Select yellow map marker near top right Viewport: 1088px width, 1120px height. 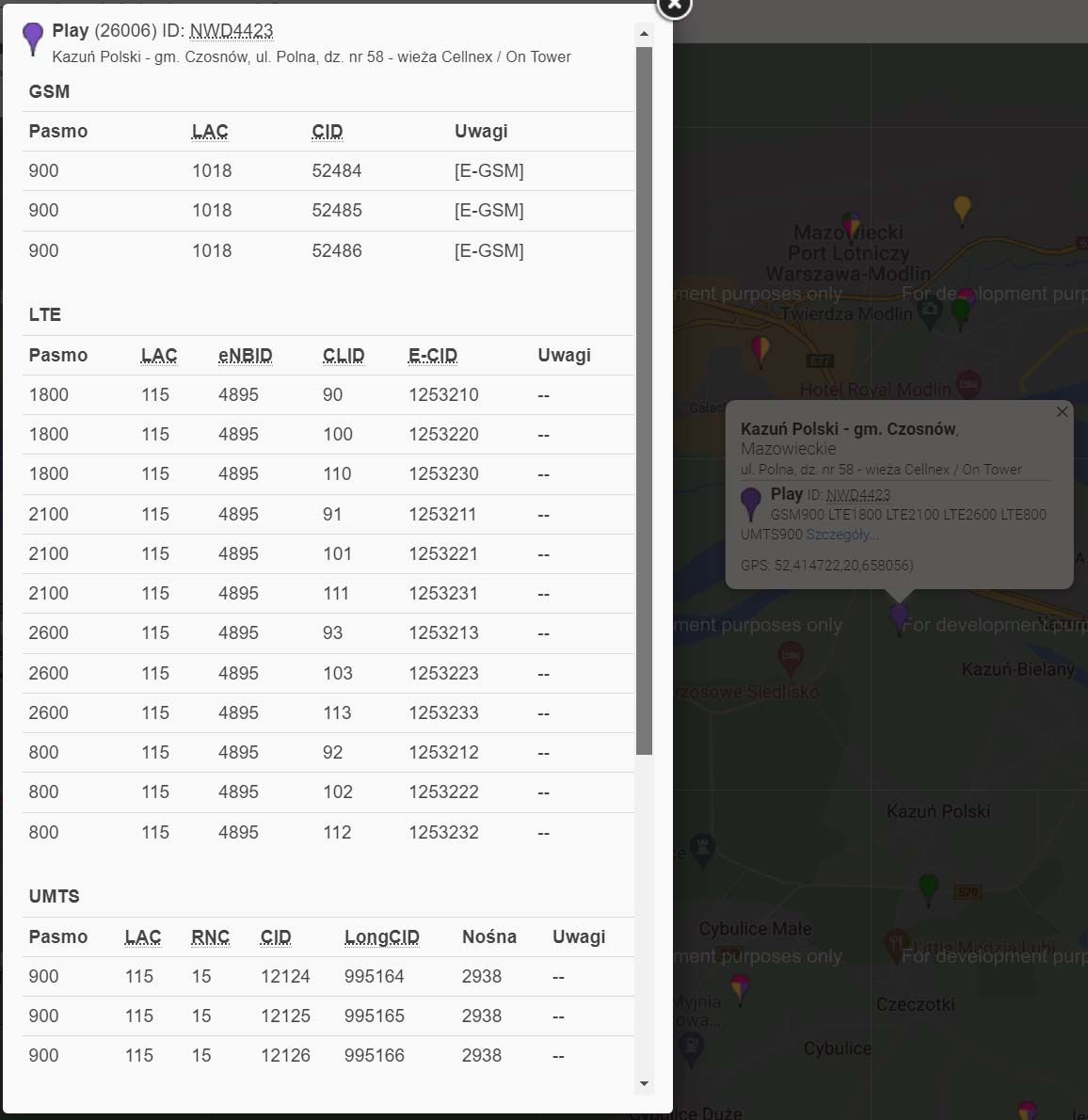pos(962,211)
